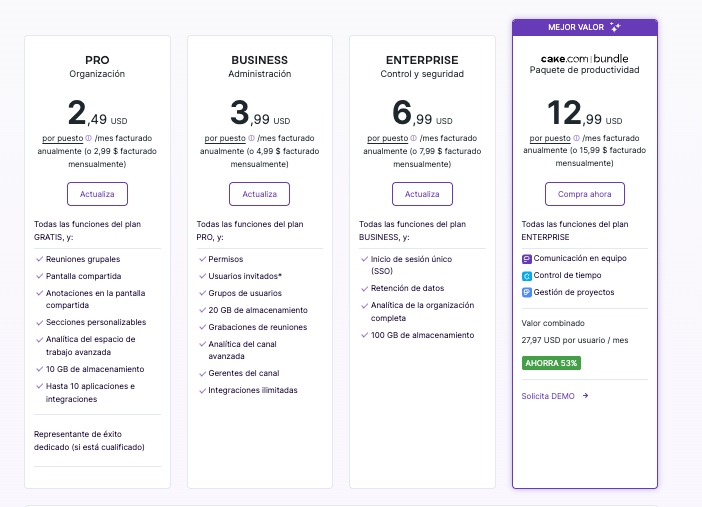Click 'Paquete de productividad' subtitle
The image size is (702, 507).
pos(584,70)
